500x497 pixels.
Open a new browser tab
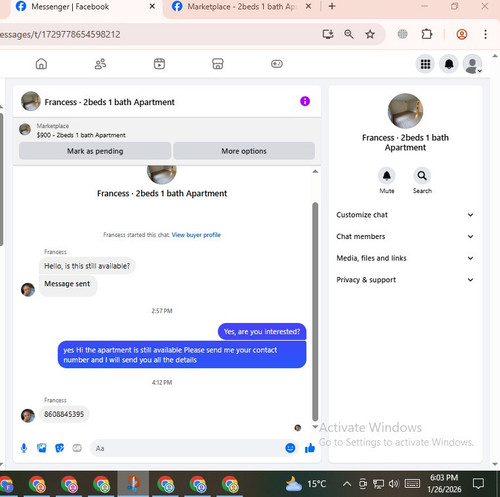point(332,6)
